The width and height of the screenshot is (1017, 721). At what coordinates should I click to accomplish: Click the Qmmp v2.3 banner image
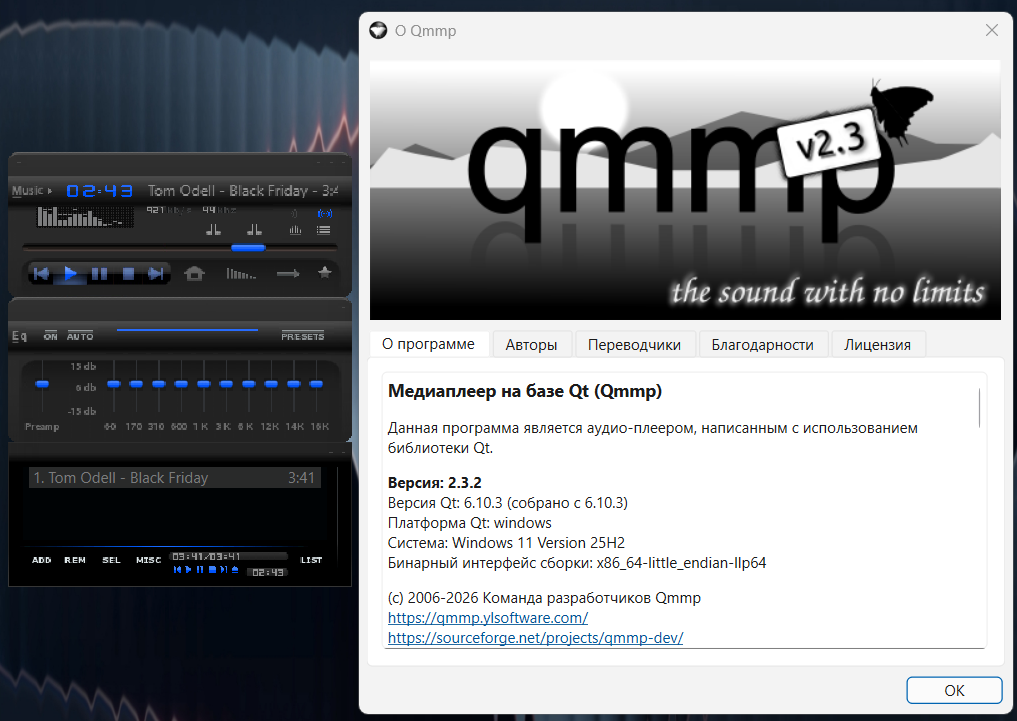coord(685,190)
